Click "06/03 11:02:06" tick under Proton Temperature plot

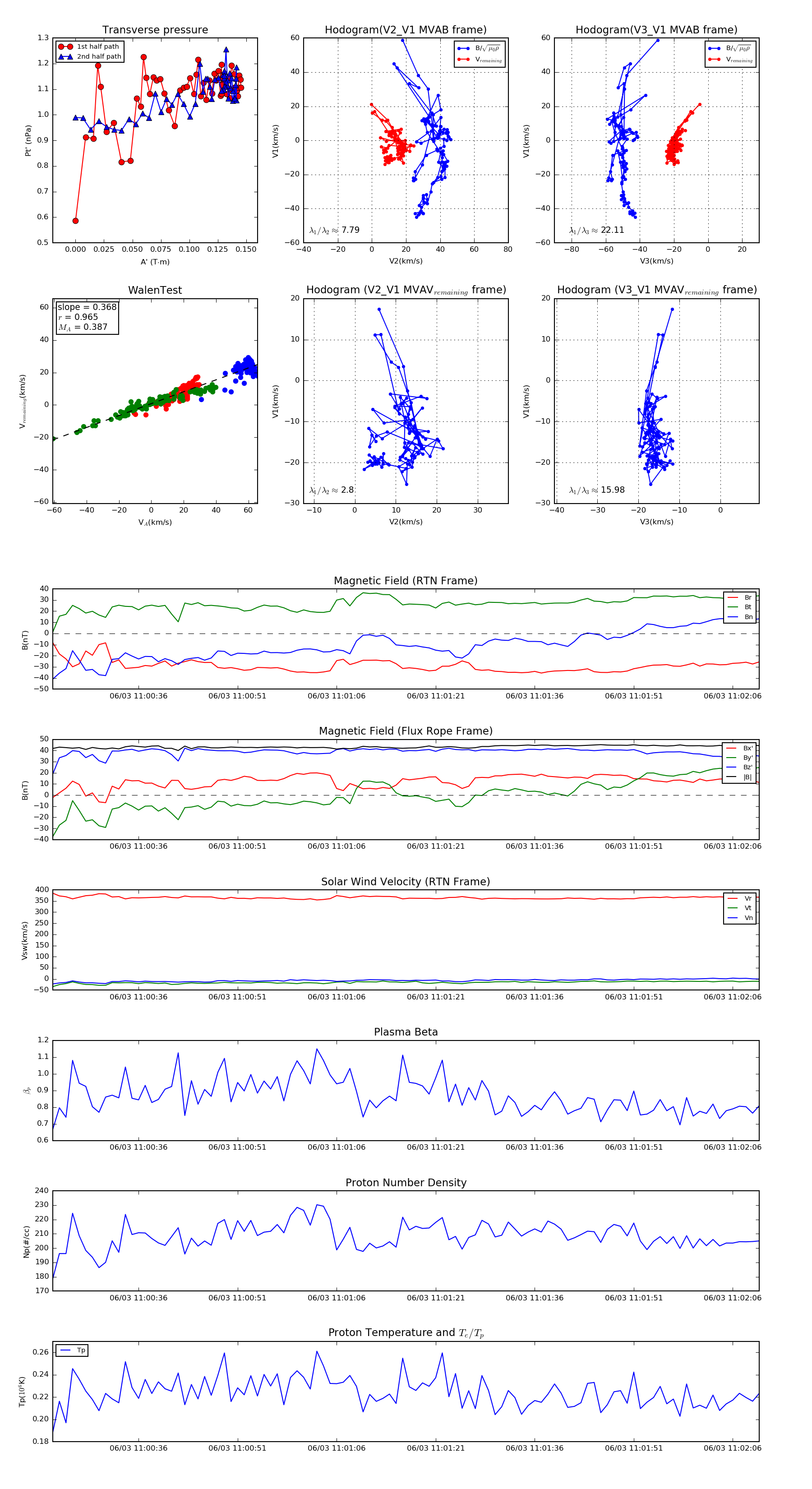tap(732, 1448)
